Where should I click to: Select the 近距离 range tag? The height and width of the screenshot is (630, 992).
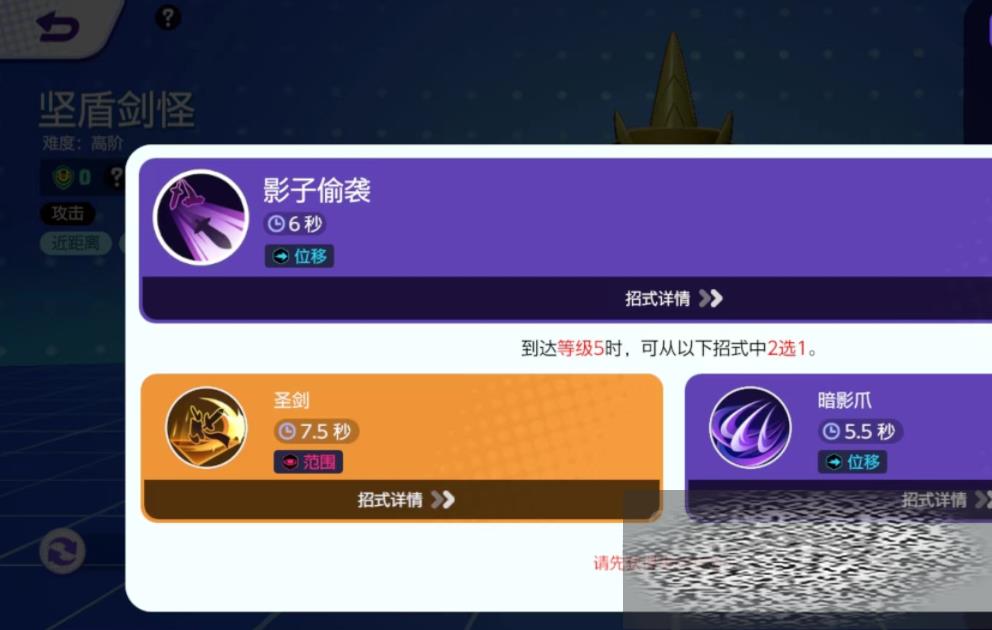pyautogui.click(x=75, y=243)
